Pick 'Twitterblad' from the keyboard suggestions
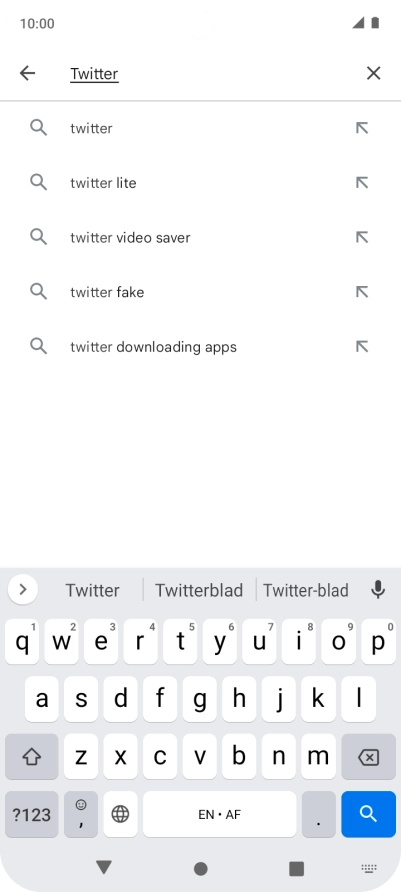This screenshot has width=401, height=892. click(x=199, y=590)
